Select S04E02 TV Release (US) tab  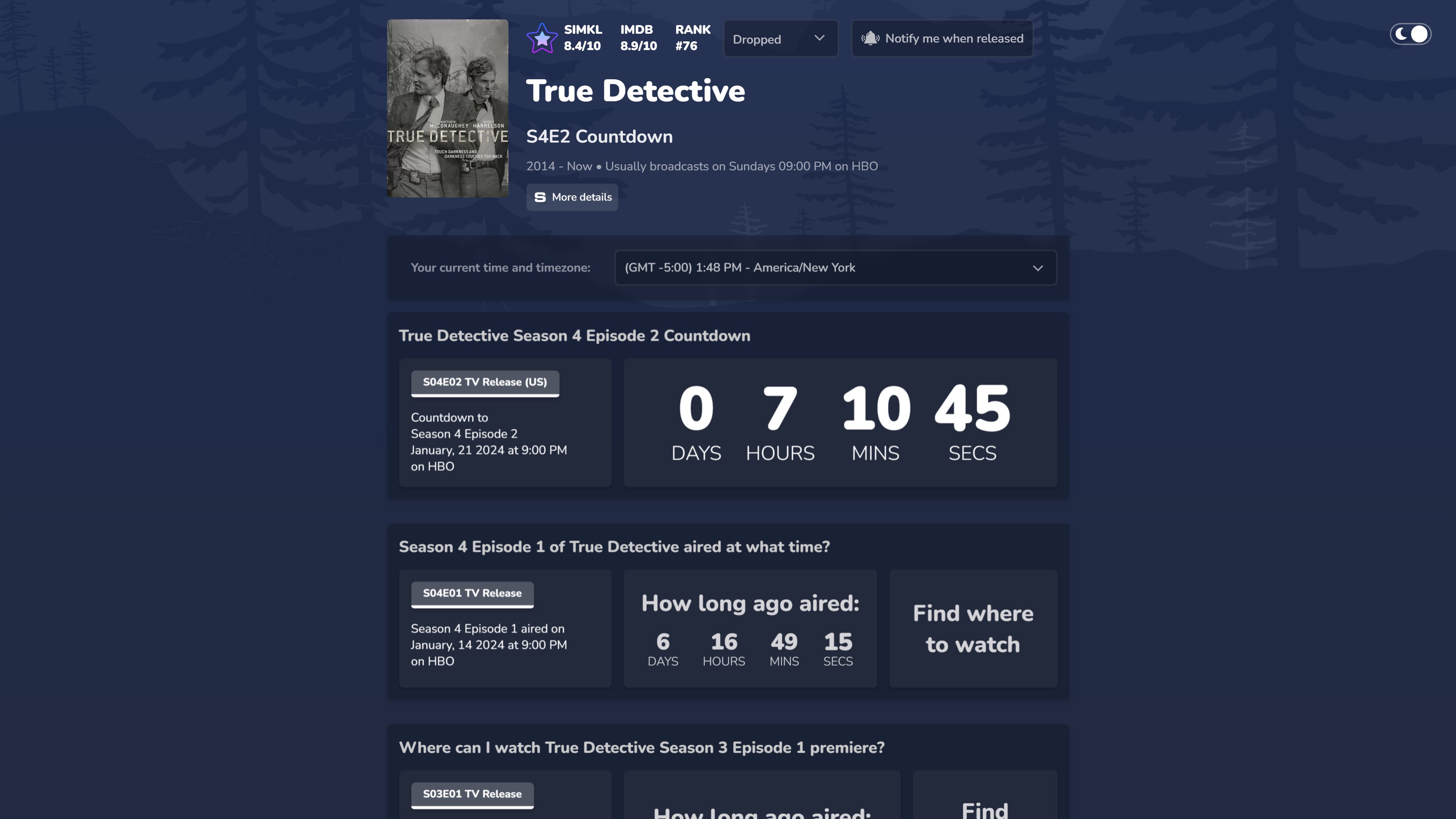[485, 383]
